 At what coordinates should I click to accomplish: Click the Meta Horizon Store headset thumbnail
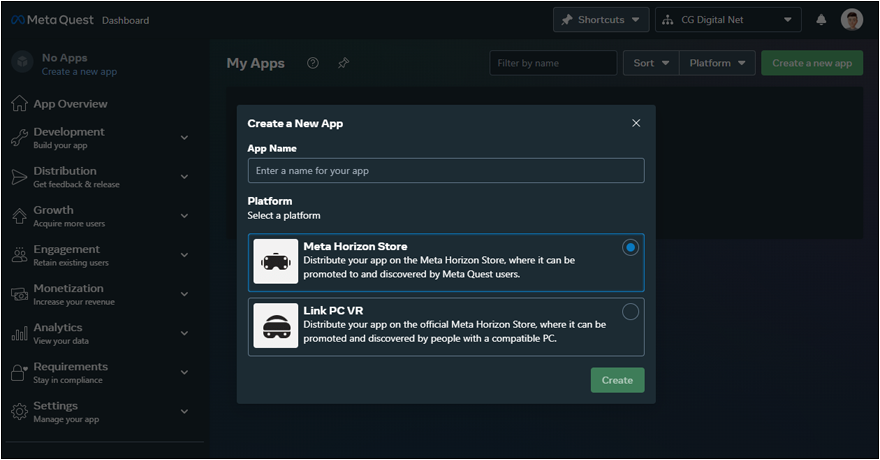(x=276, y=261)
